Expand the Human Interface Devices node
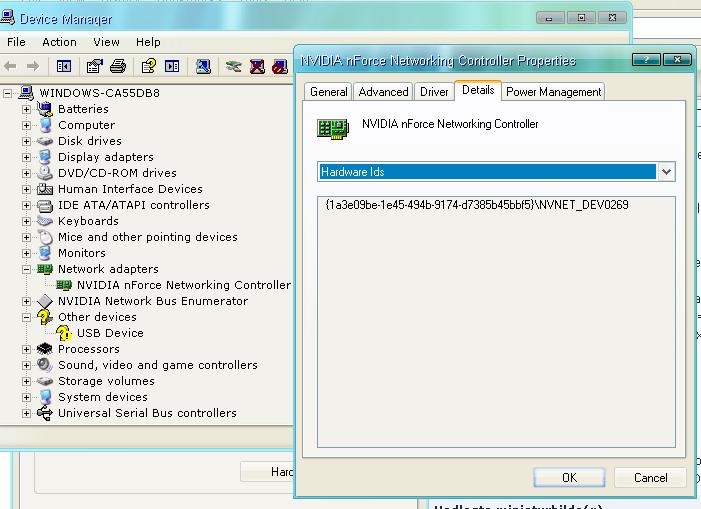Viewport: 701px width, 509px height. coord(26,189)
